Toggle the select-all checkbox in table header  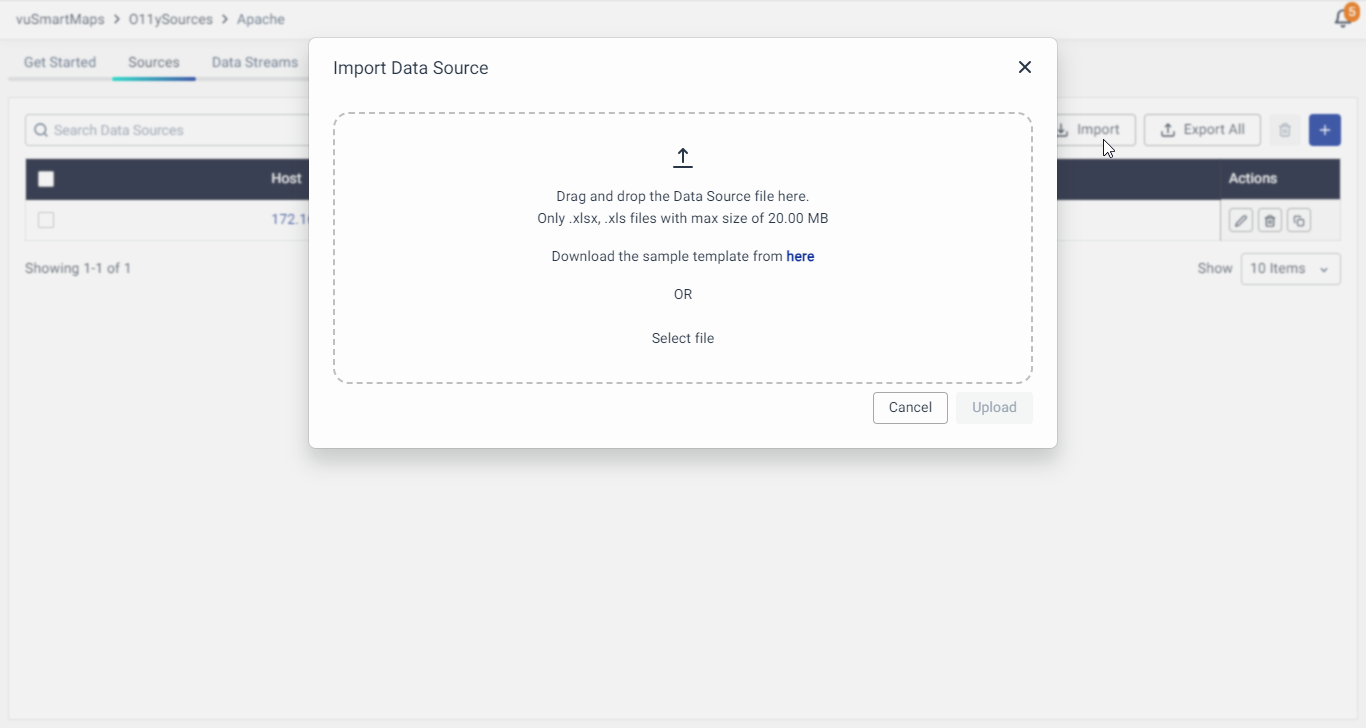pos(46,179)
